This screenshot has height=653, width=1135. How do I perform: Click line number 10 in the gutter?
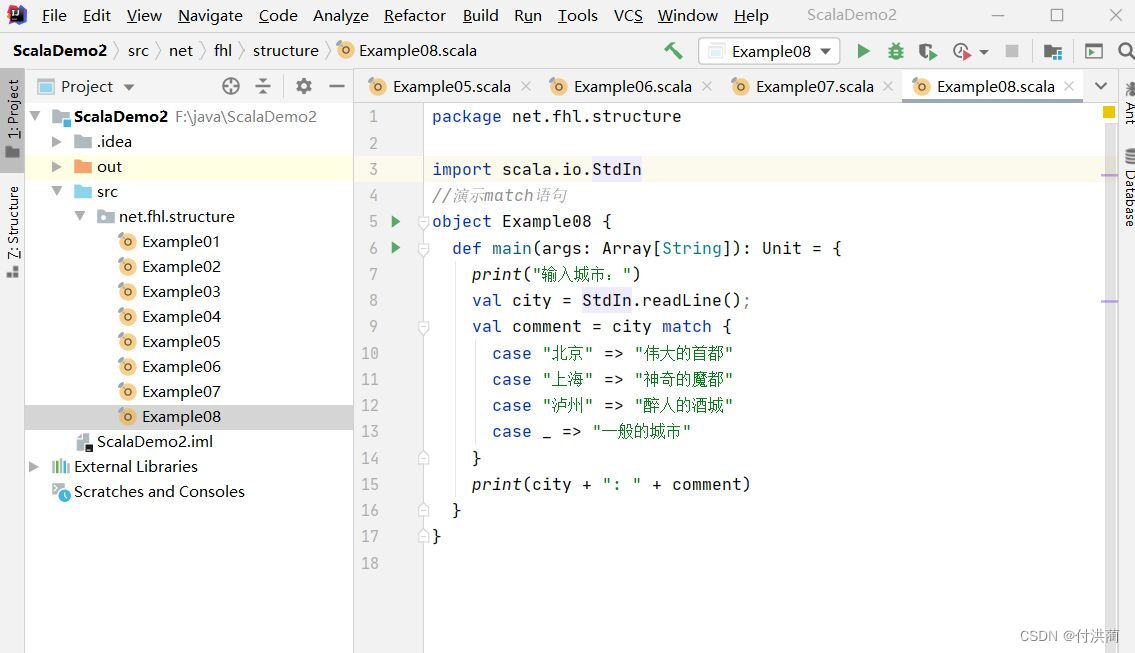[x=370, y=353]
